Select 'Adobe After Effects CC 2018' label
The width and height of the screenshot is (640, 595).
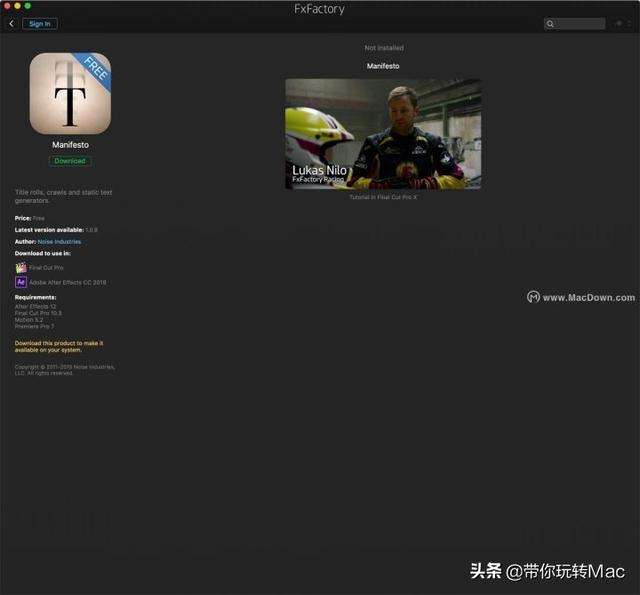click(68, 282)
